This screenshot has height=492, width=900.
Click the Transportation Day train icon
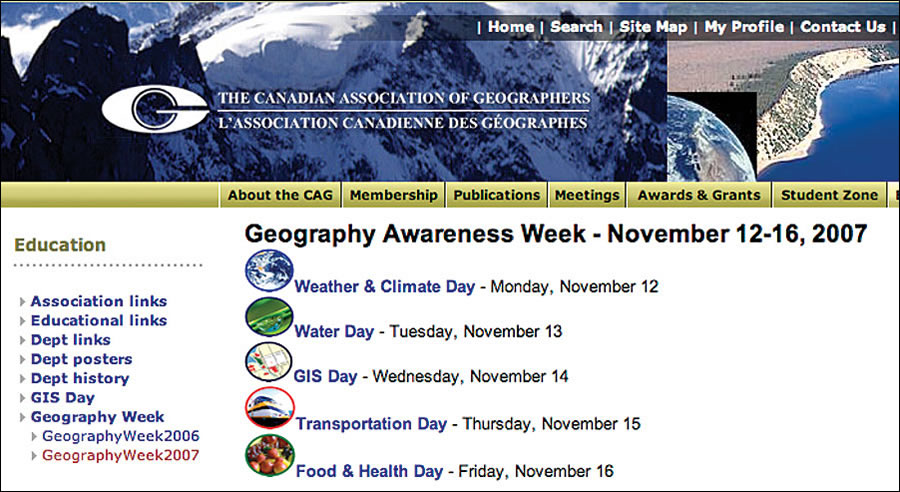(x=270, y=408)
